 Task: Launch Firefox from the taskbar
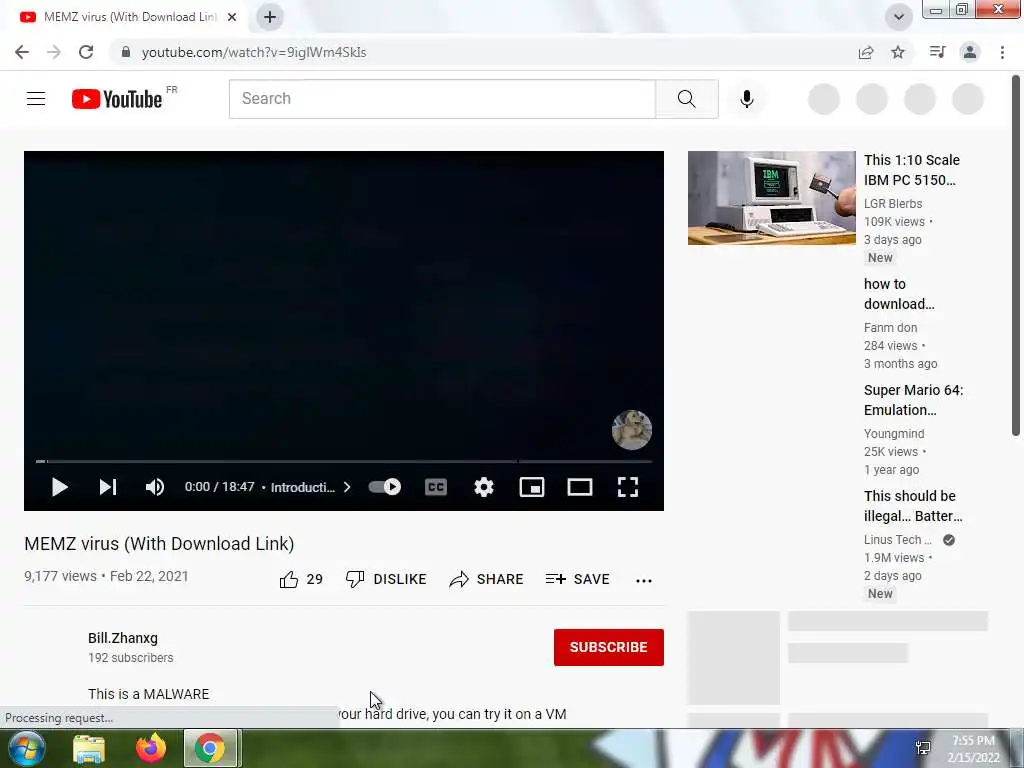click(x=151, y=748)
